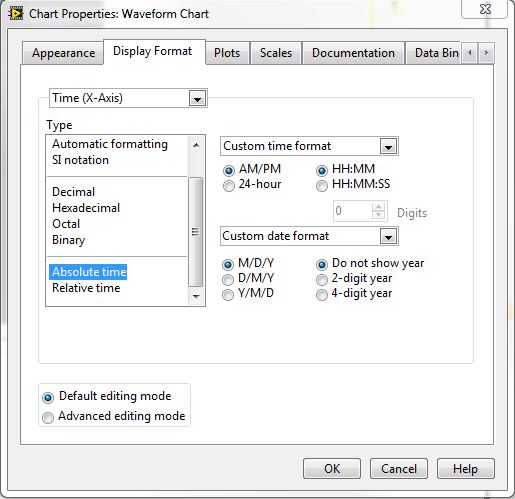Open Help for chart properties

pyautogui.click(x=466, y=469)
